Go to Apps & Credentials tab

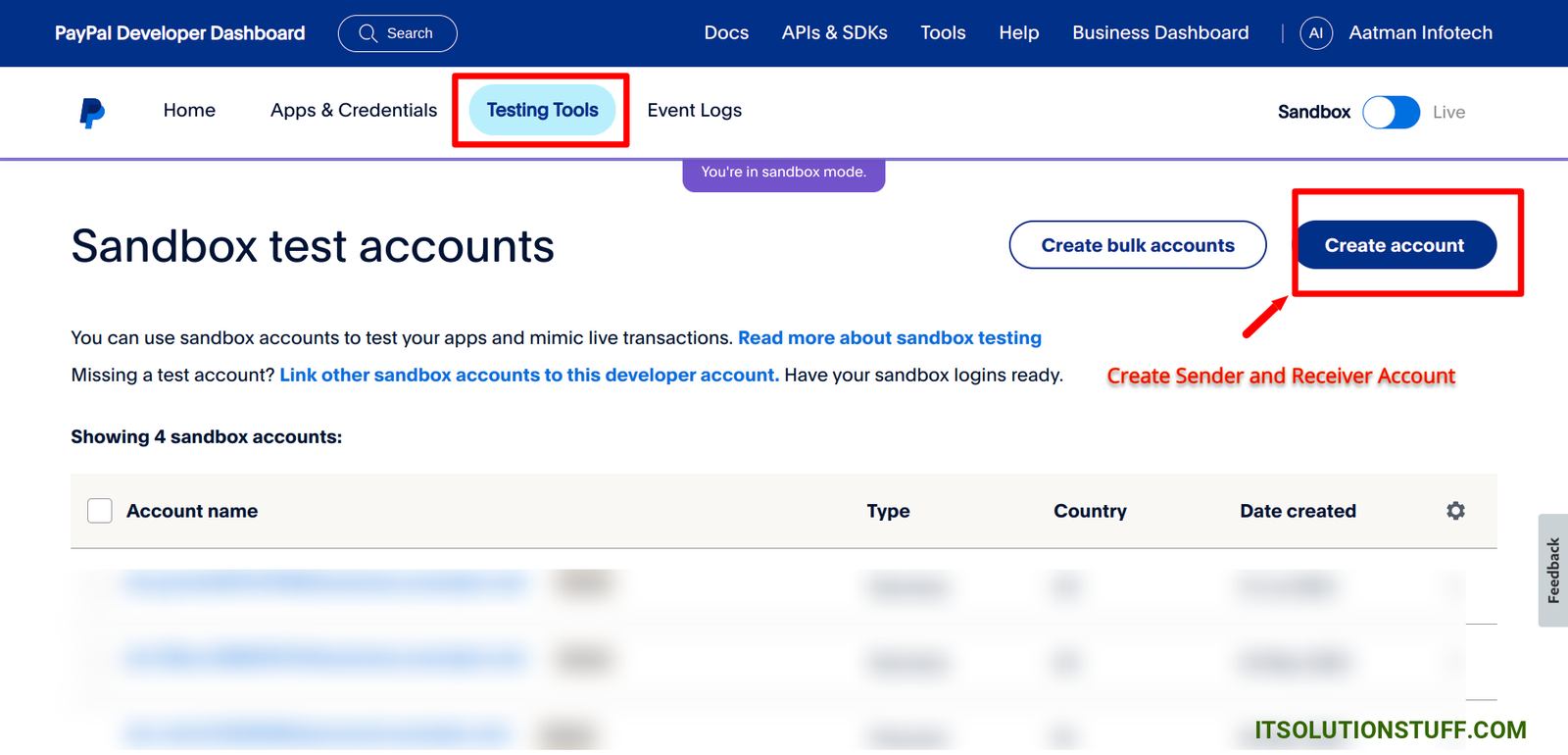point(354,111)
